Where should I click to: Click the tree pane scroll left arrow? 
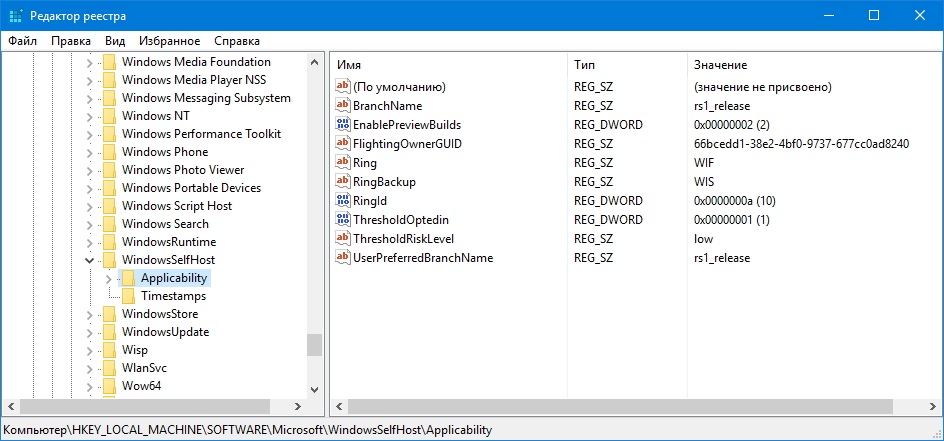coord(10,406)
